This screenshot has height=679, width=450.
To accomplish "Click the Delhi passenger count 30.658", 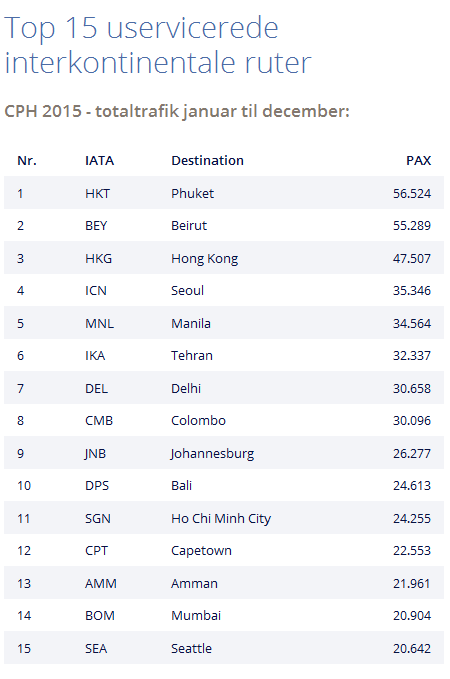I will click(x=412, y=388).
